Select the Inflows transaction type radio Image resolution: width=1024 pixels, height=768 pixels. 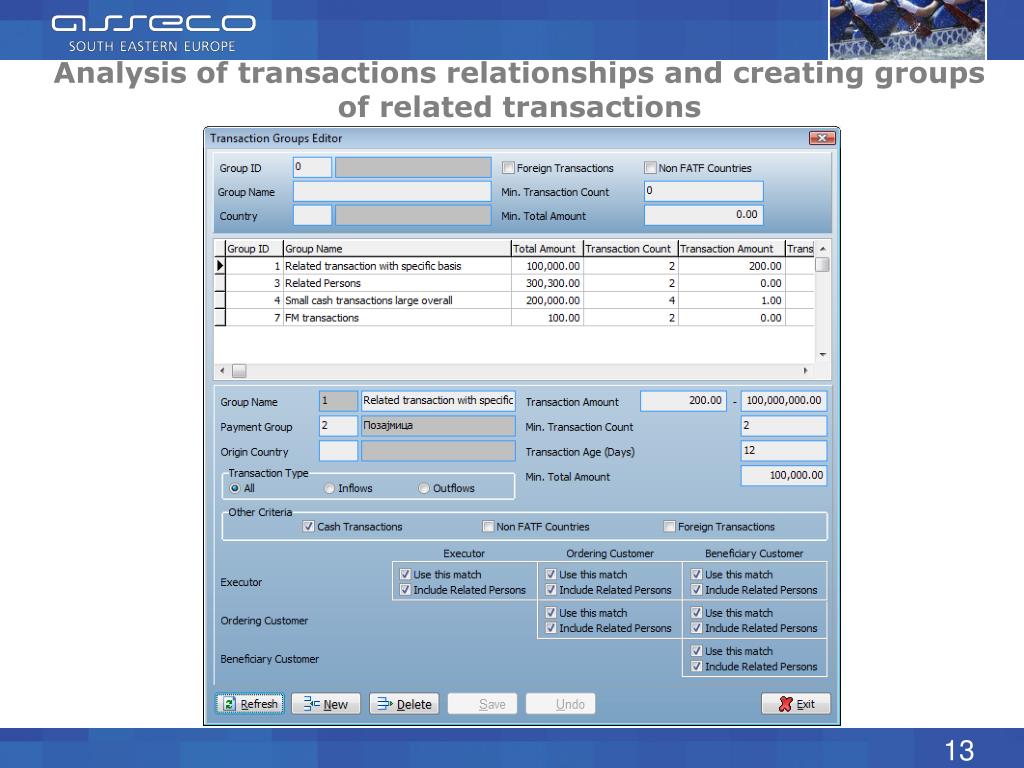click(x=330, y=488)
